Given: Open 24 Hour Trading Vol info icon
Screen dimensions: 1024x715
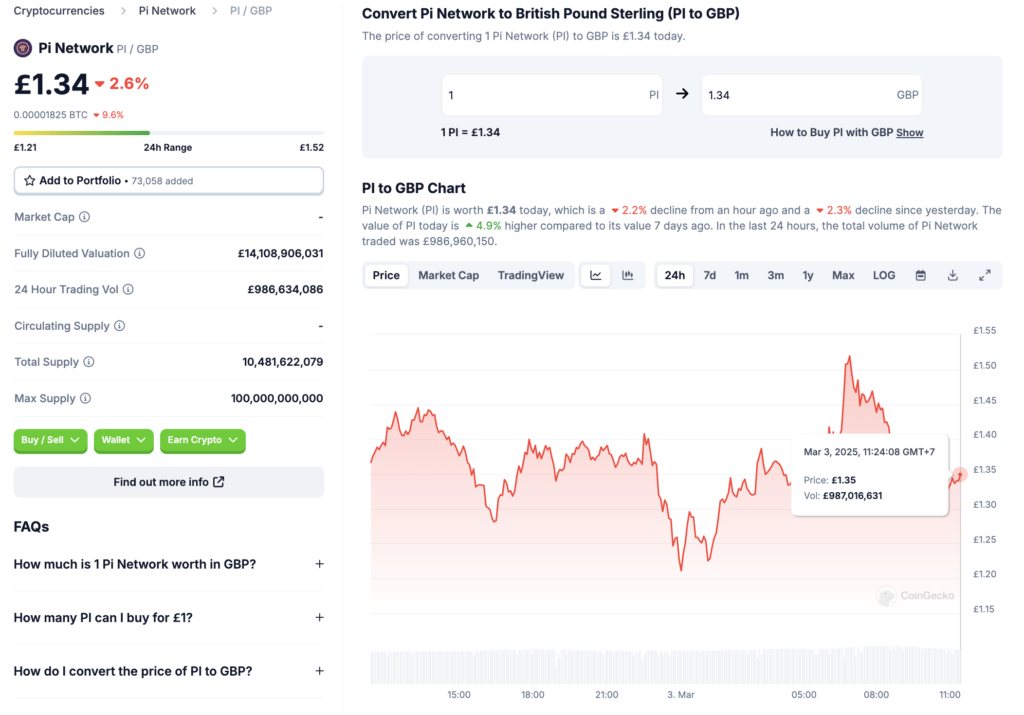Looking at the screenshot, I should [129, 289].
